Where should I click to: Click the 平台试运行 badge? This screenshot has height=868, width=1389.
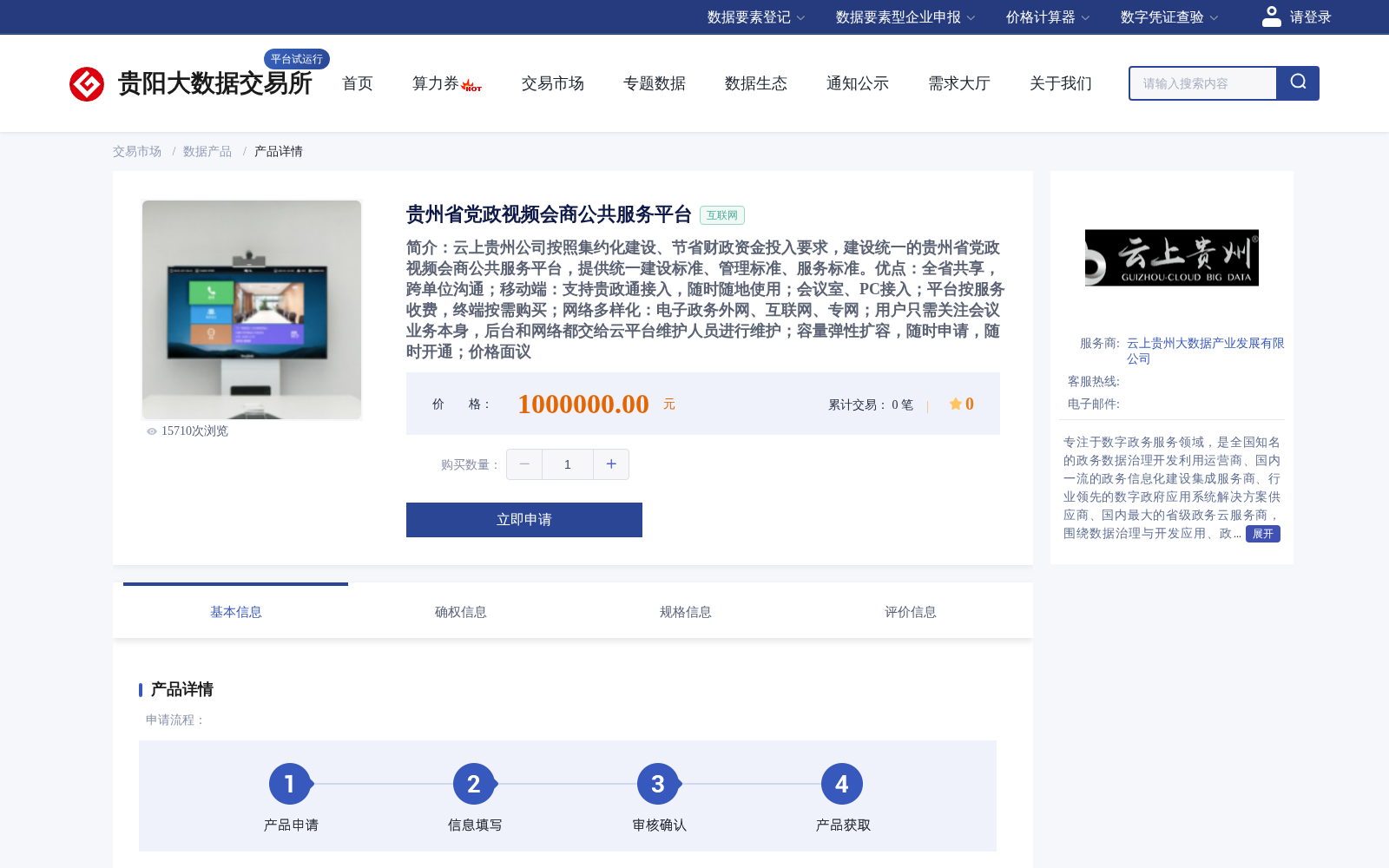pyautogui.click(x=297, y=59)
